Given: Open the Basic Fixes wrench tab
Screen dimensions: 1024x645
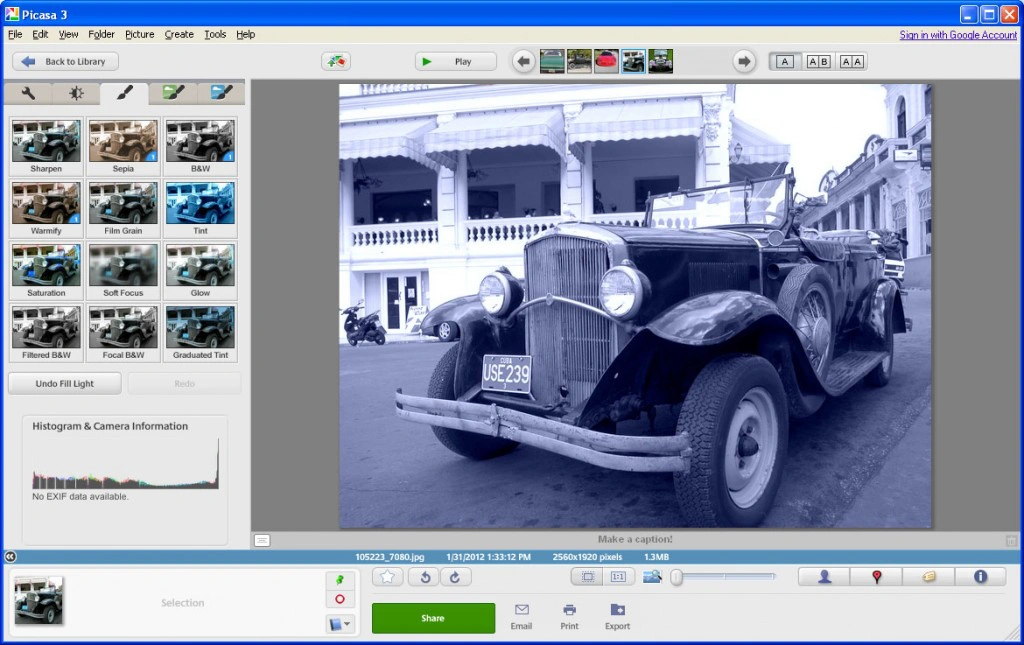Looking at the screenshot, I should coord(28,93).
